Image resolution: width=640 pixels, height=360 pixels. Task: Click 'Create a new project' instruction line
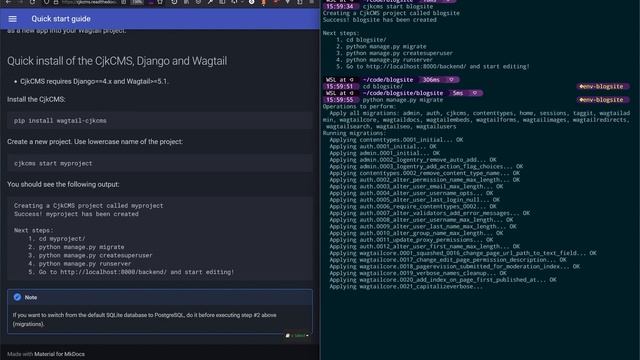click(x=95, y=142)
